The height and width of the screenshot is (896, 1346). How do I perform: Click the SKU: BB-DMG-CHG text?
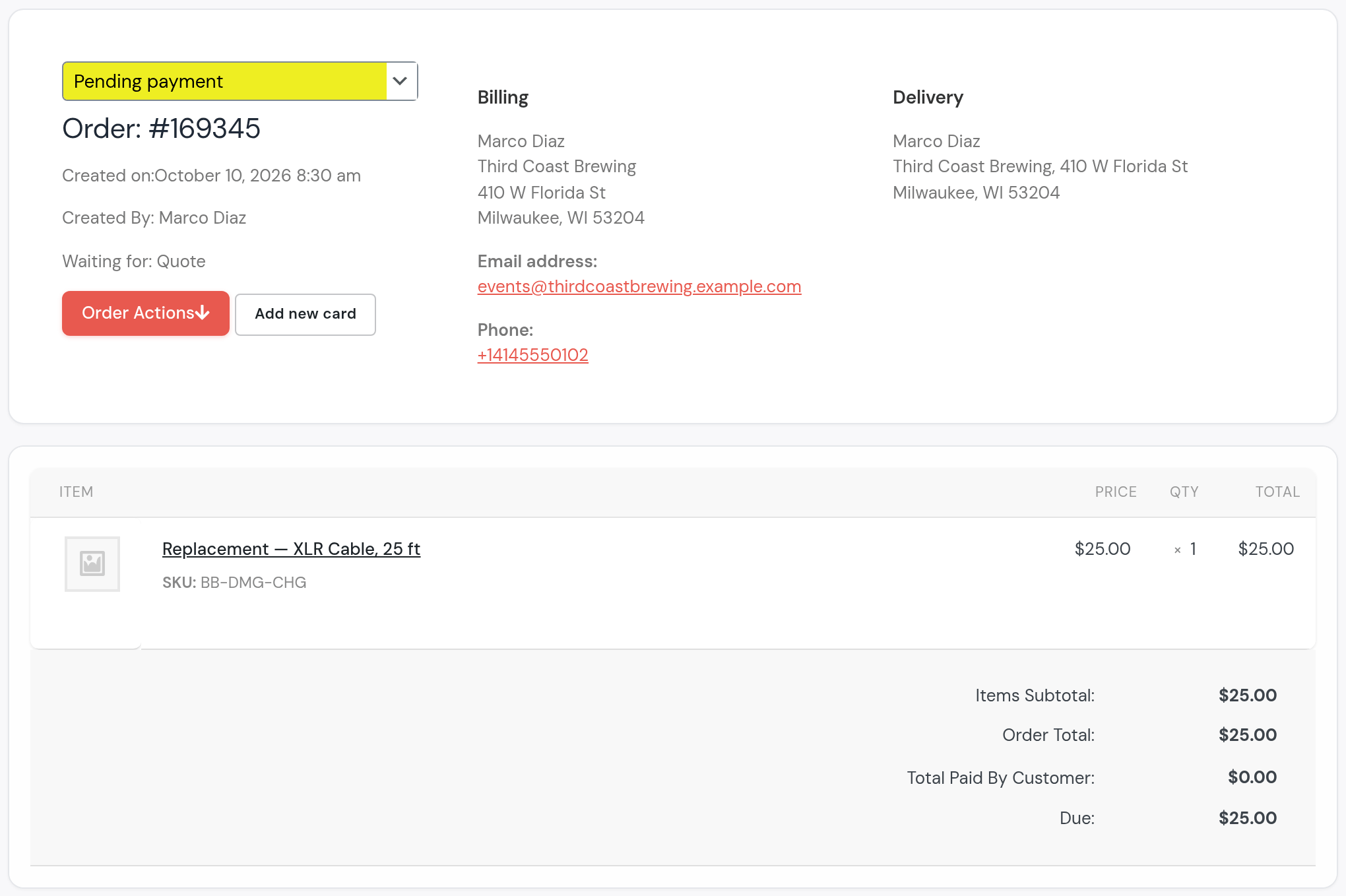pyautogui.click(x=234, y=583)
